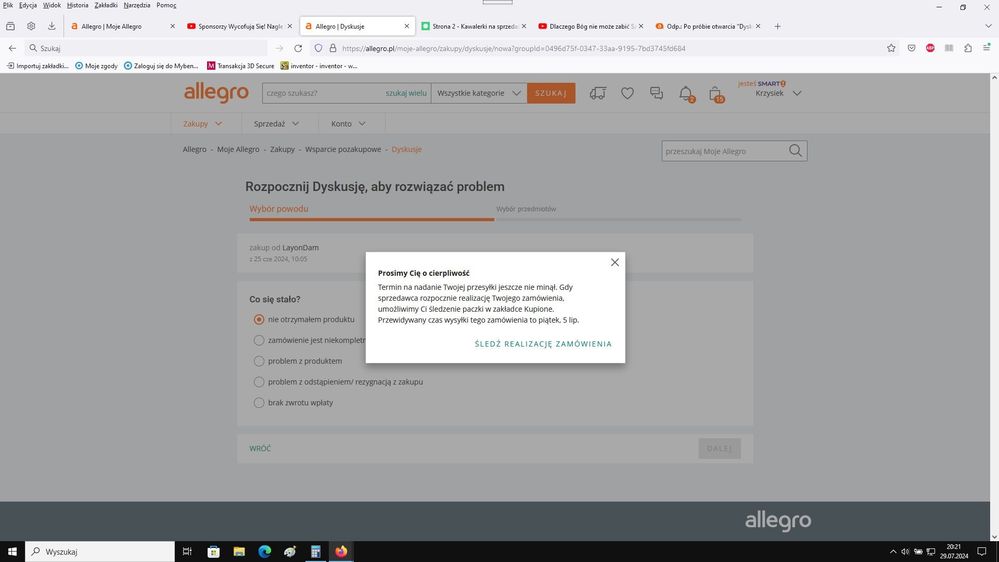Reload the page with browser refresh icon
The width and height of the screenshot is (999, 562).
(x=298, y=48)
